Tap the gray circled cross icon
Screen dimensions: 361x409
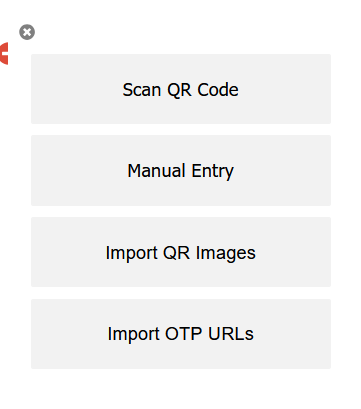[x=27, y=32]
